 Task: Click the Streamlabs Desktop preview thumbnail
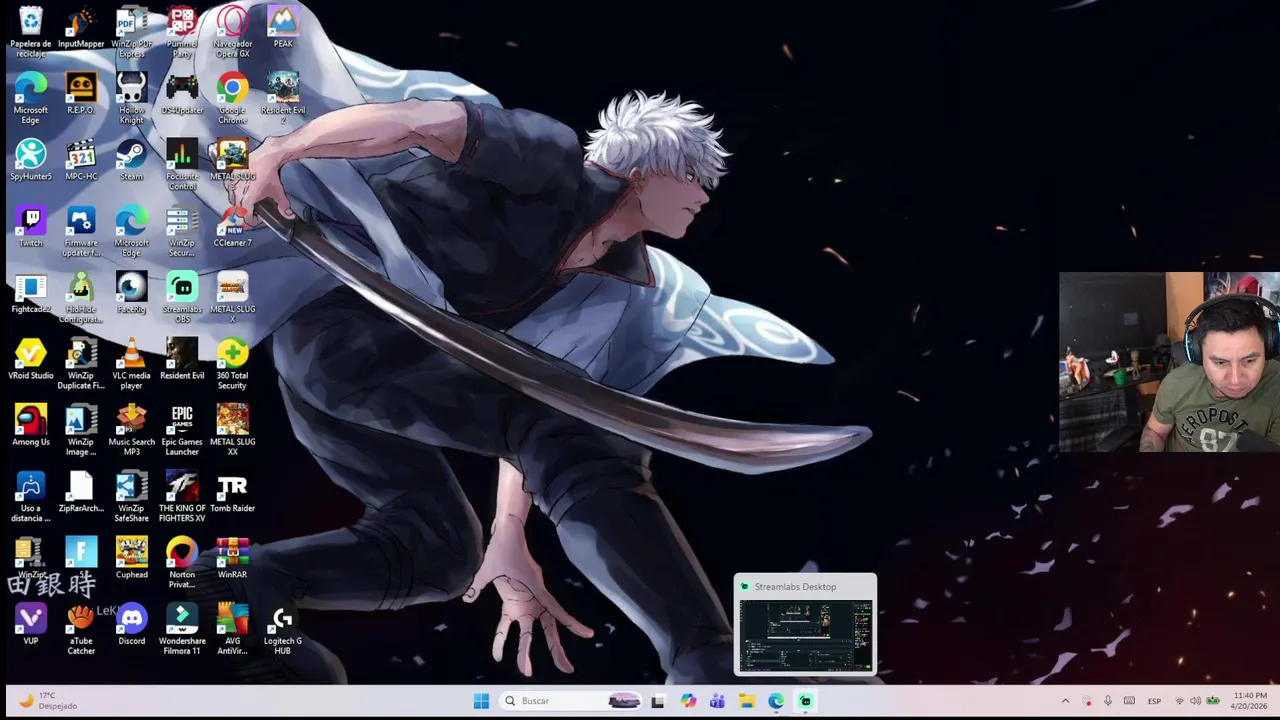[x=805, y=636]
